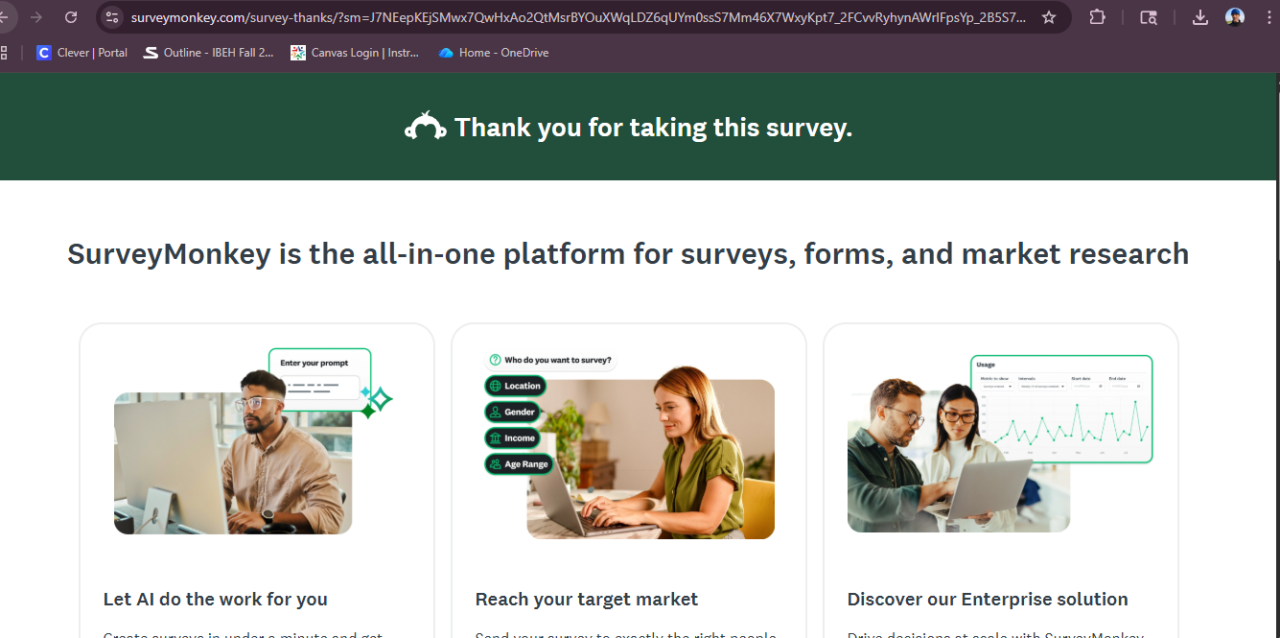The height and width of the screenshot is (638, 1280).
Task: Click the Enterprise usage chart image
Action: click(1062, 408)
